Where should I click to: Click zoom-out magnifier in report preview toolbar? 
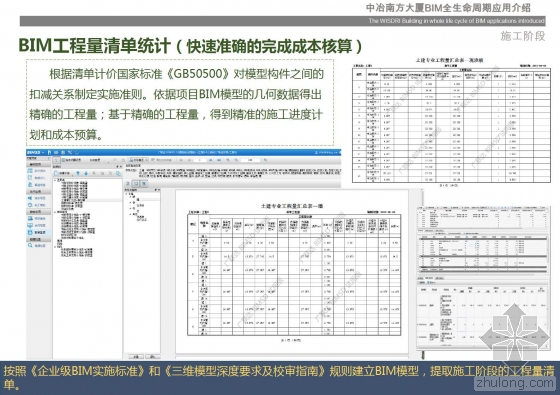pyautogui.click(x=236, y=160)
